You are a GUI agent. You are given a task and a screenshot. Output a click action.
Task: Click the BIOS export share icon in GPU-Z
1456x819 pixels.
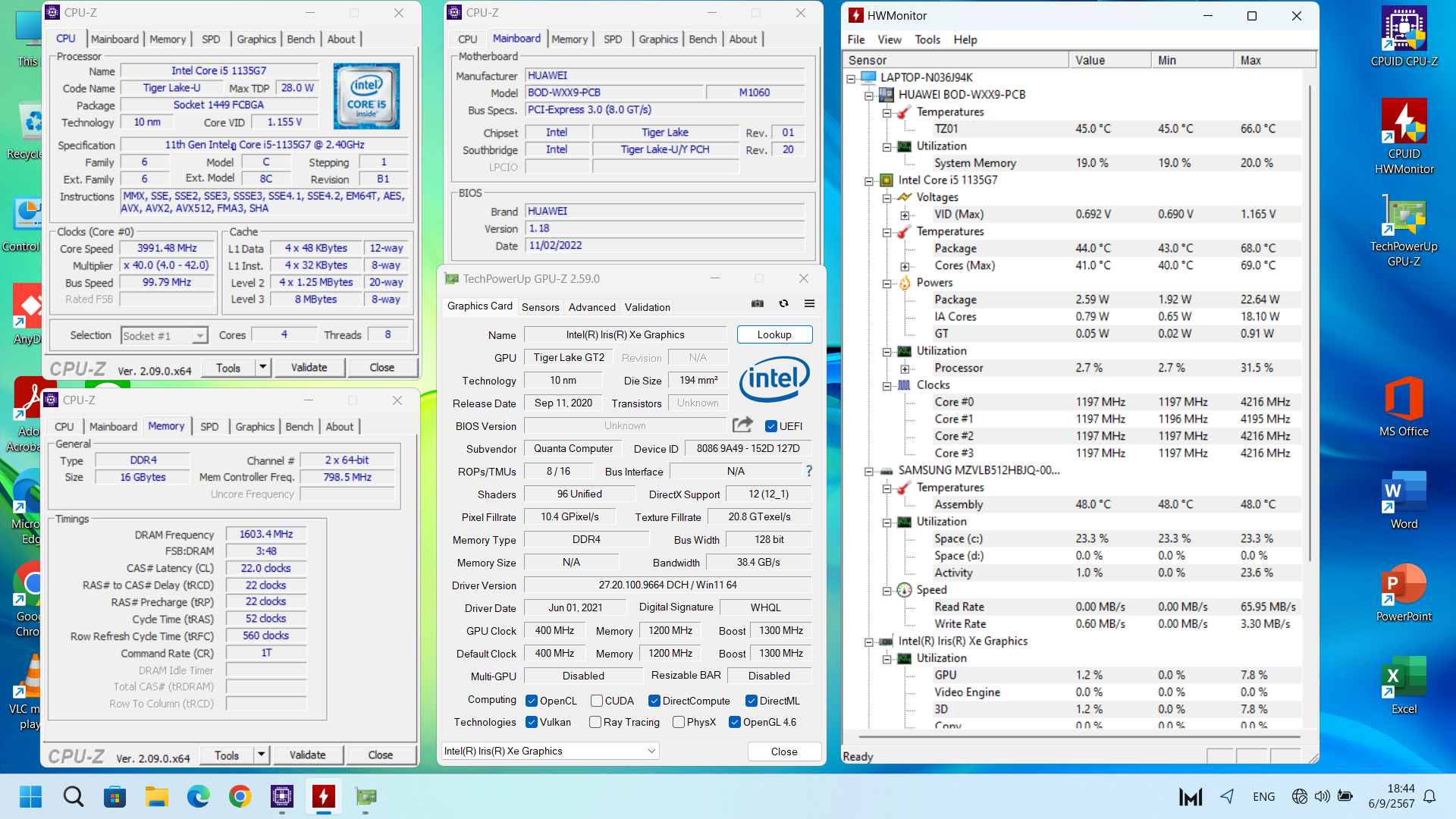pos(743,425)
